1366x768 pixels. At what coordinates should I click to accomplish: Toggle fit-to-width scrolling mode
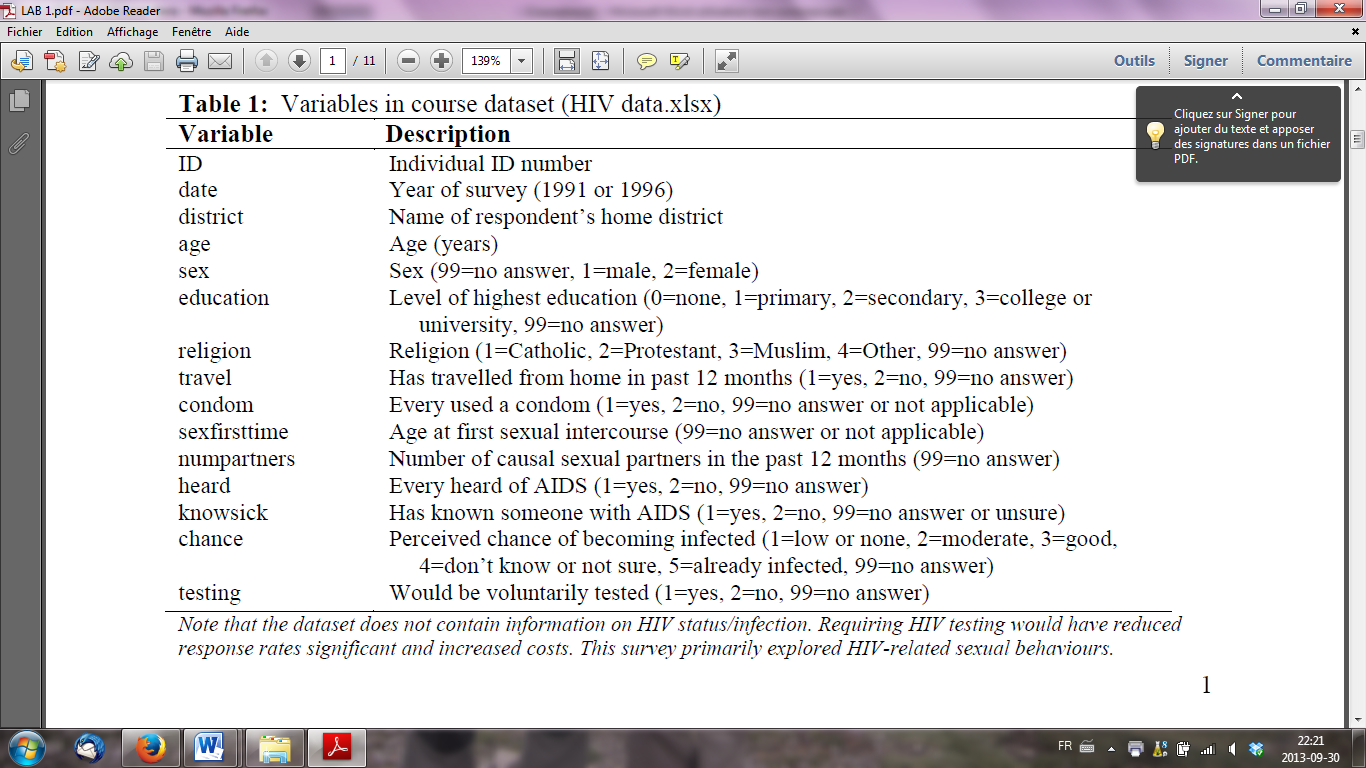pos(567,61)
